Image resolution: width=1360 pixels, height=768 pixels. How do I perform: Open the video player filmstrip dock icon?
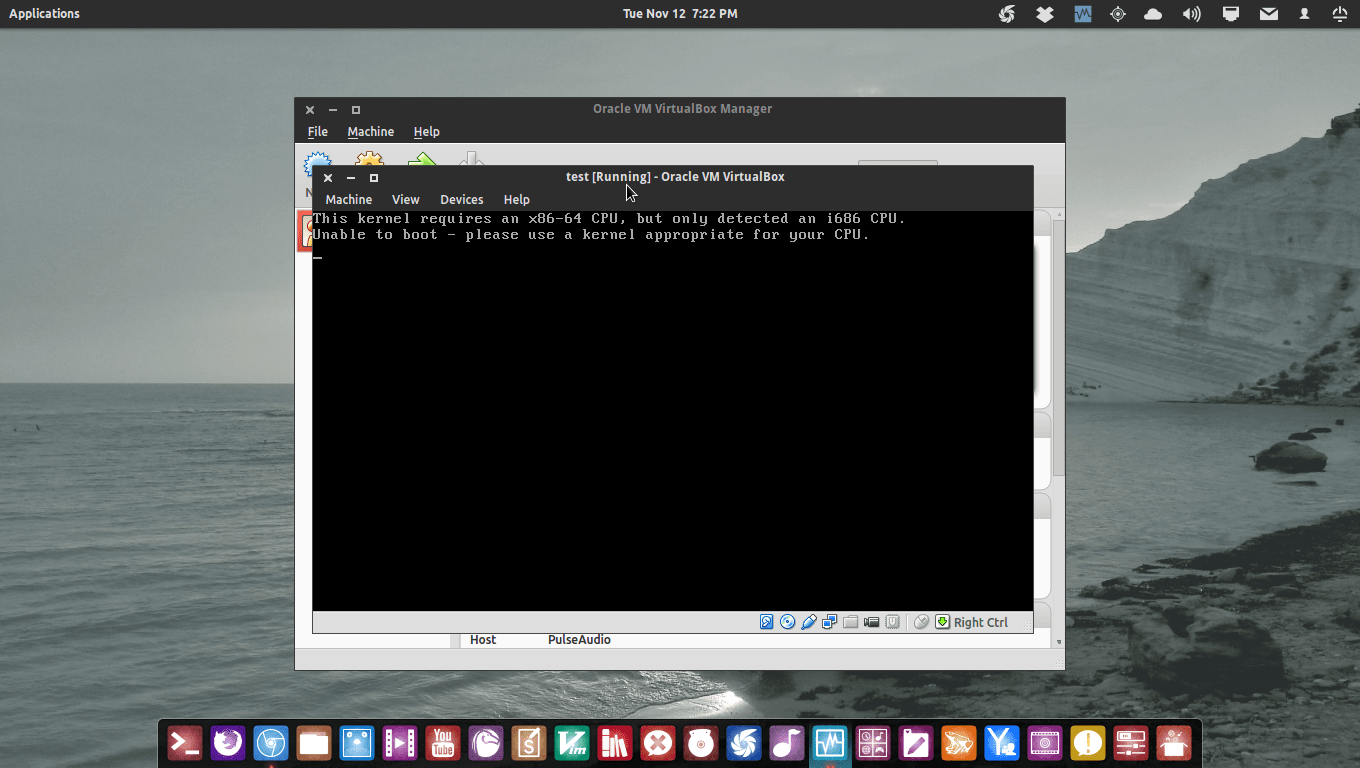tap(400, 743)
